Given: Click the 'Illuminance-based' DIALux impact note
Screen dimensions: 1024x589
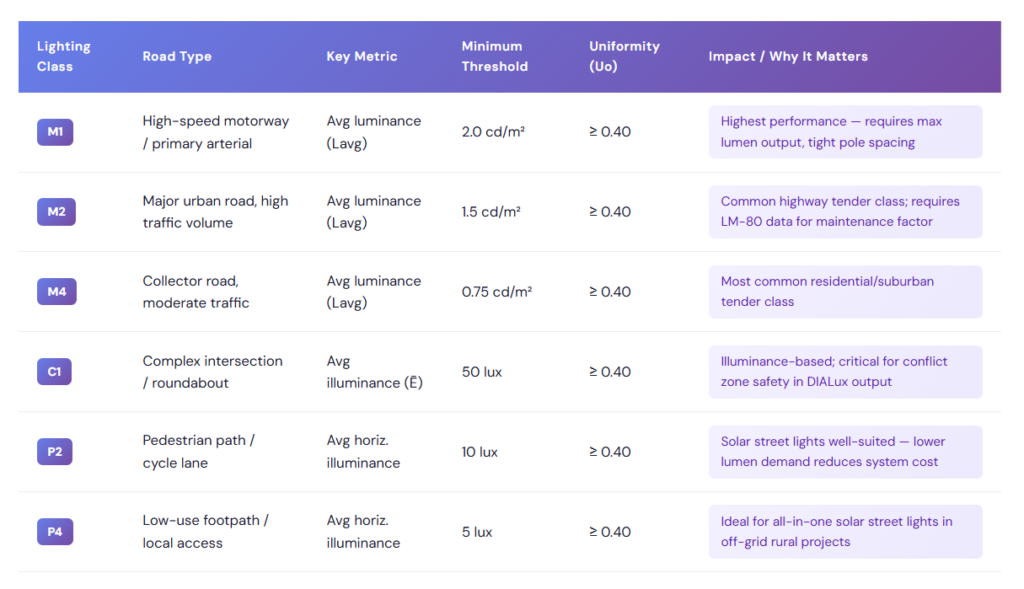Looking at the screenshot, I should point(846,372).
